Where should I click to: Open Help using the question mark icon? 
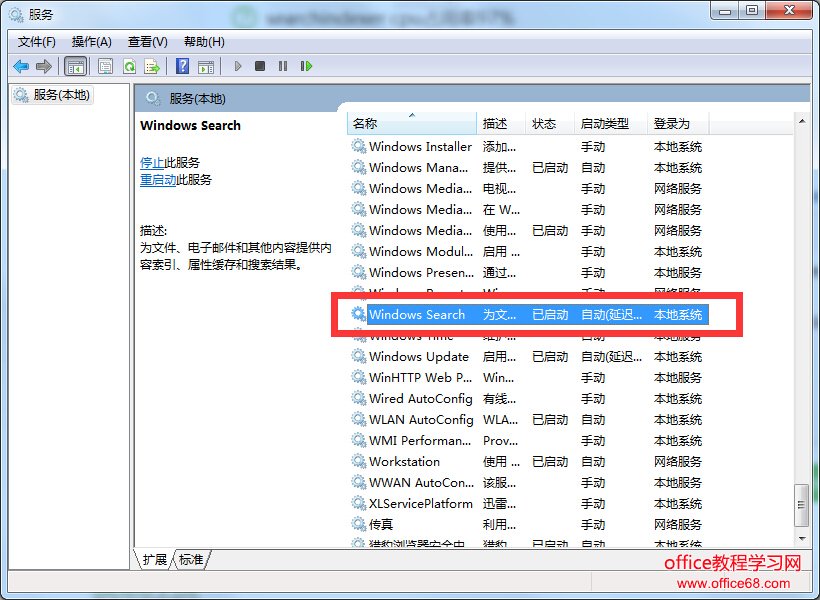point(183,67)
